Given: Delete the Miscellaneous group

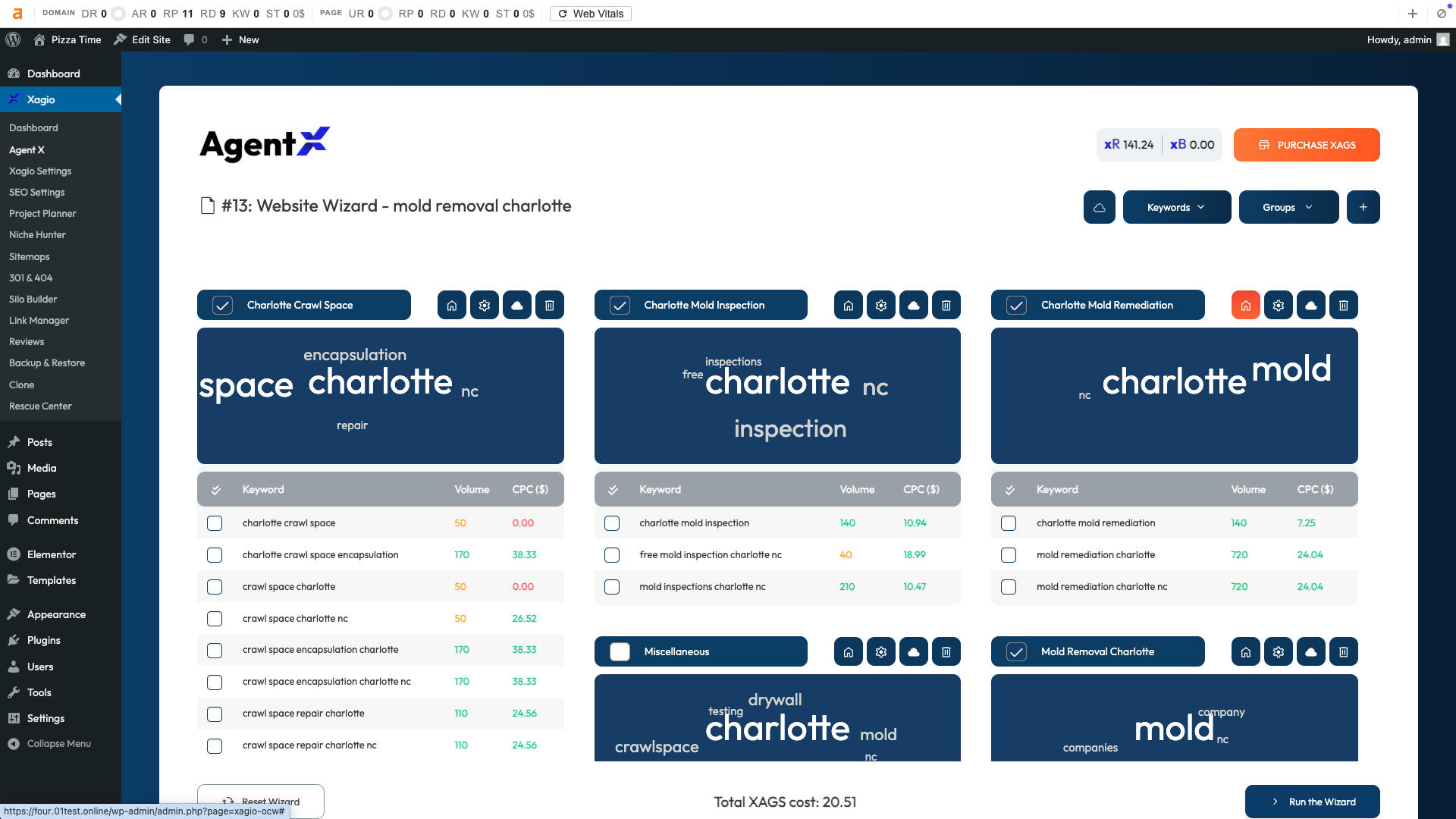Looking at the screenshot, I should tap(946, 651).
